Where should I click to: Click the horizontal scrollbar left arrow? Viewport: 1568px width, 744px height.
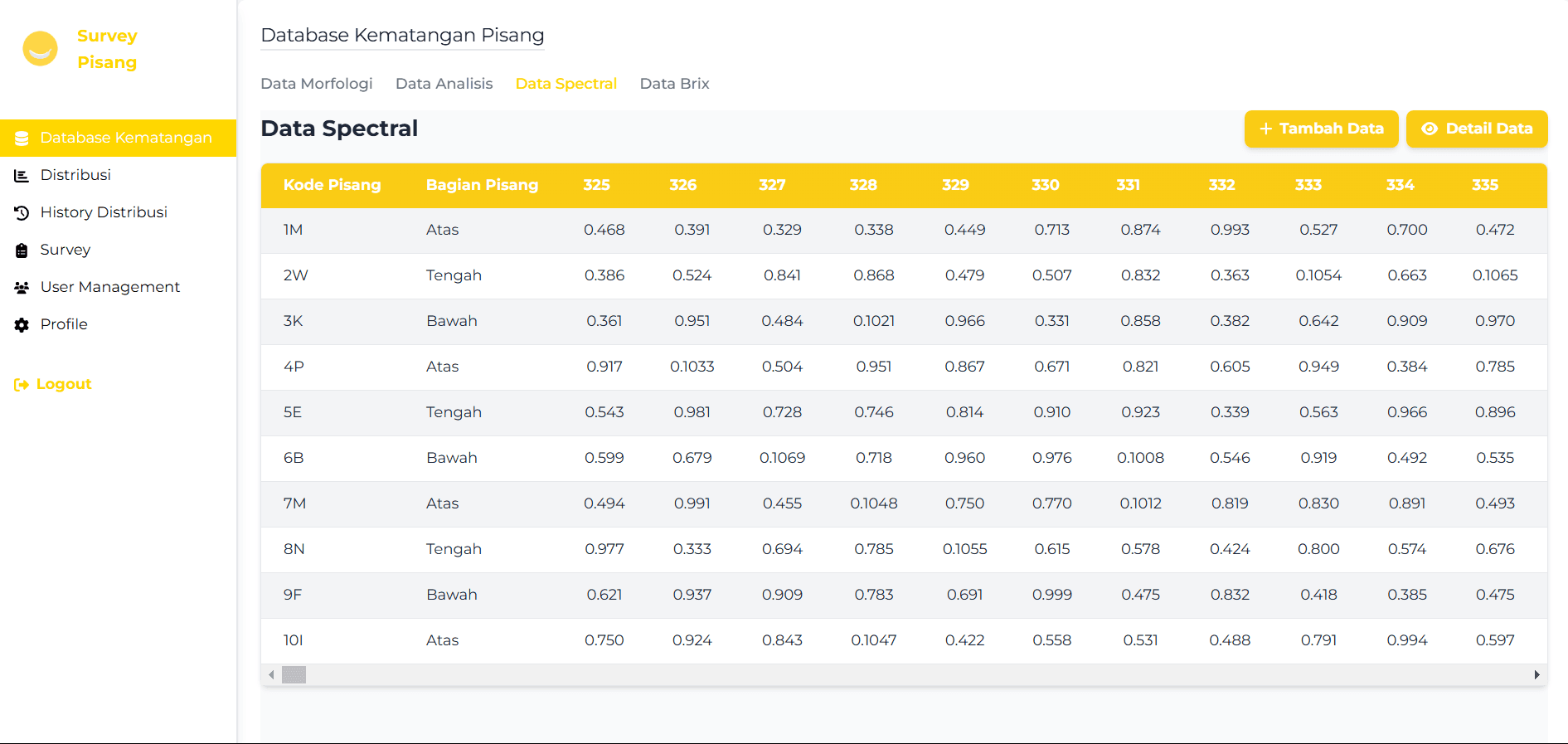coord(271,675)
